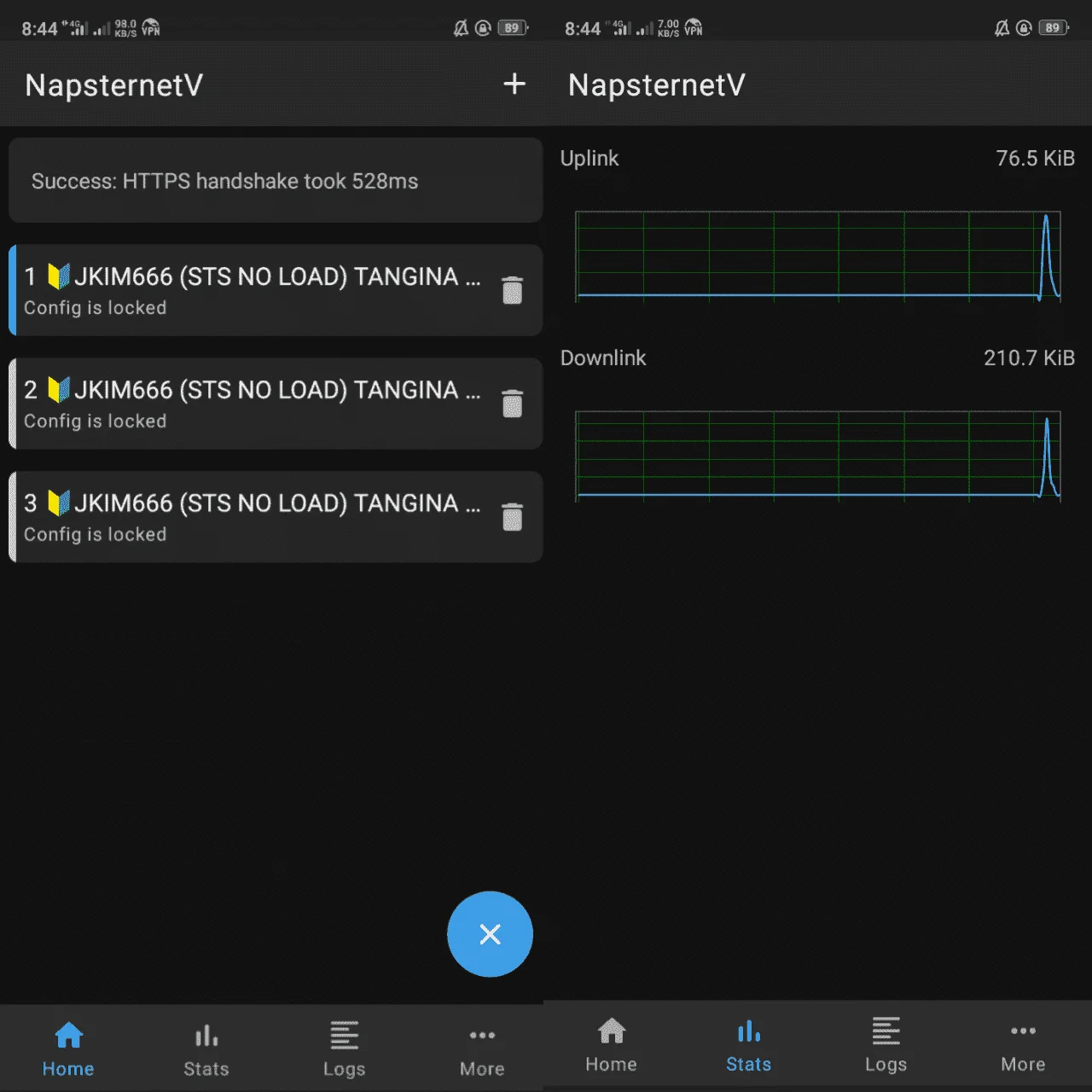Tap the HTTPS handshake success message
Image resolution: width=1092 pixels, height=1092 pixels.
(x=276, y=181)
